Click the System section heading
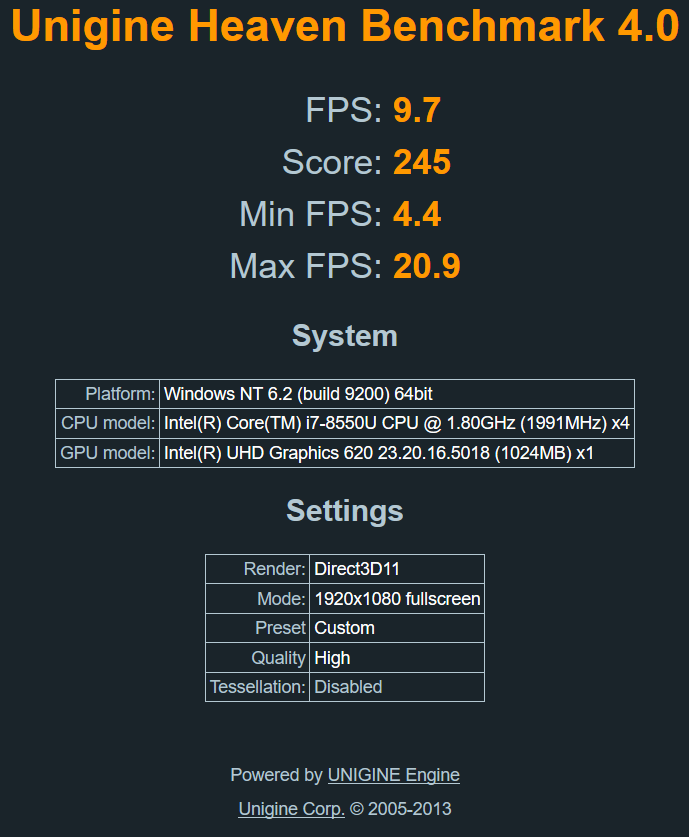This screenshot has height=837, width=689. [345, 336]
